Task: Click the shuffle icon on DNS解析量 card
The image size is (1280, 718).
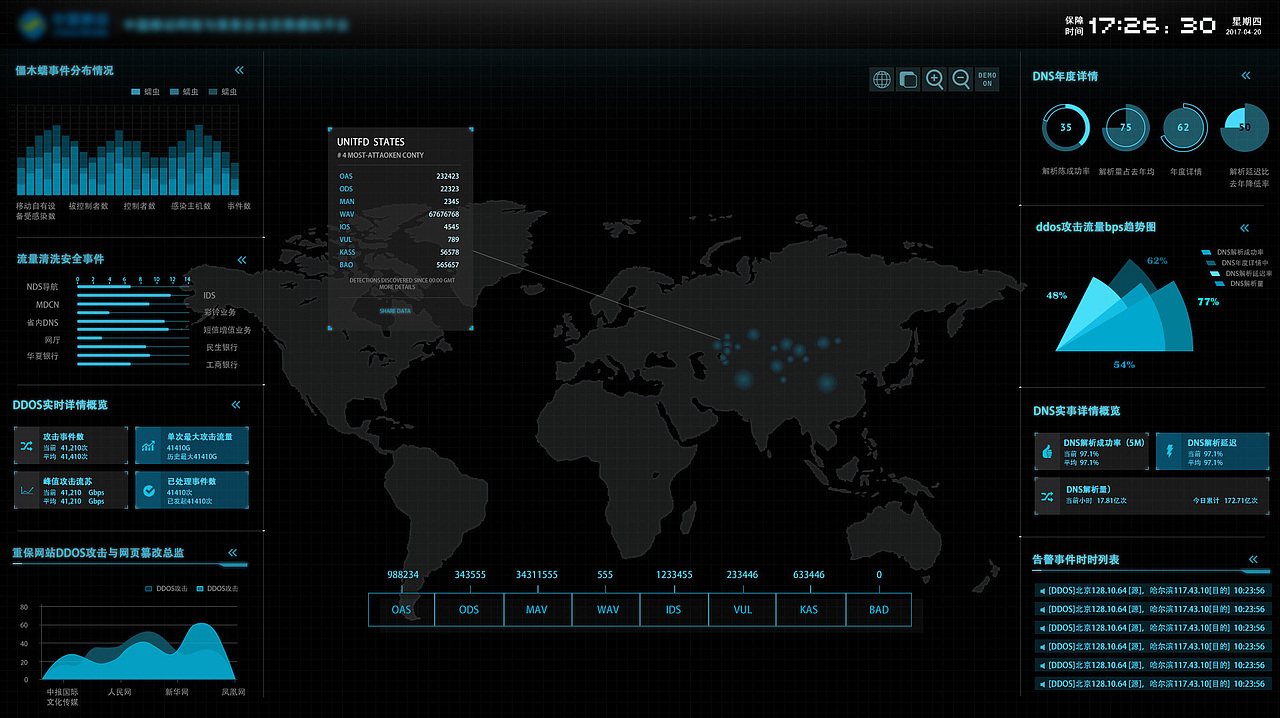Action: point(1047,496)
